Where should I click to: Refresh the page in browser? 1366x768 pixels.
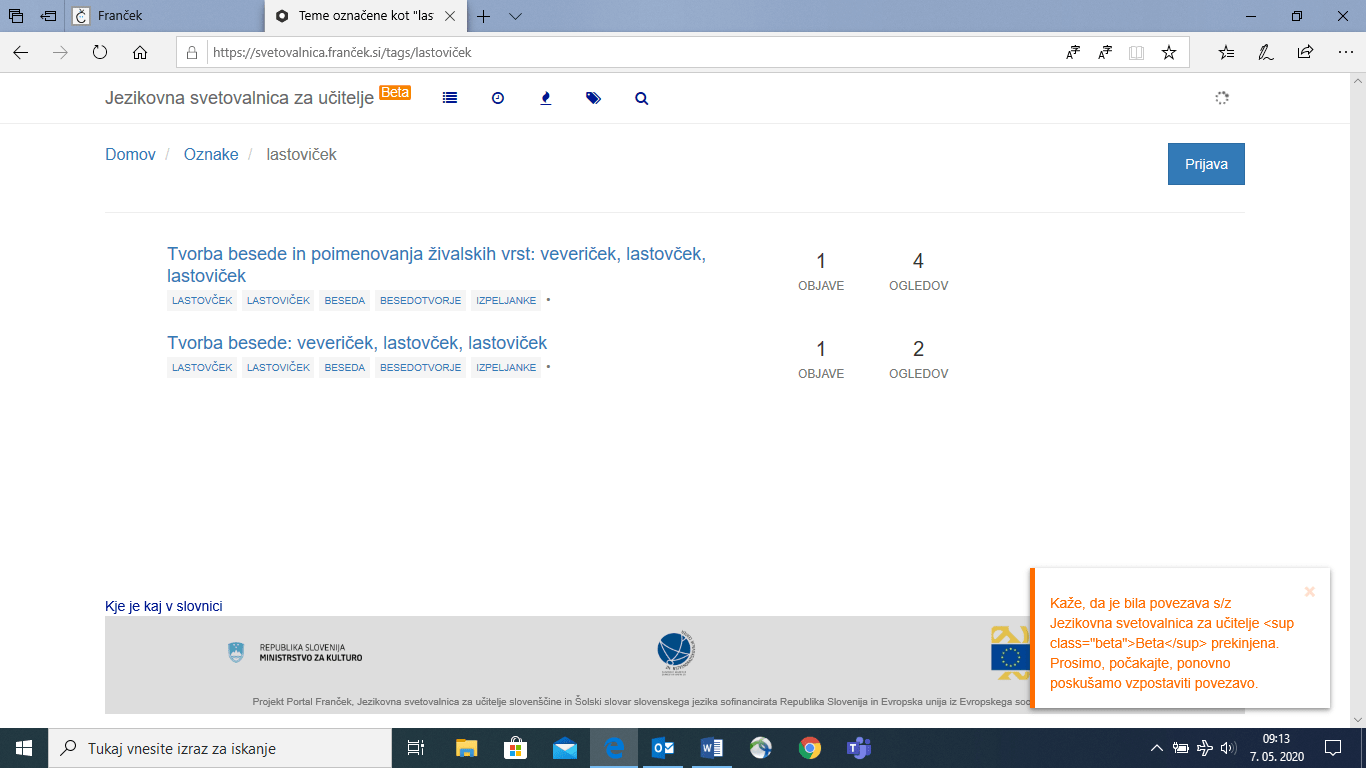point(100,53)
